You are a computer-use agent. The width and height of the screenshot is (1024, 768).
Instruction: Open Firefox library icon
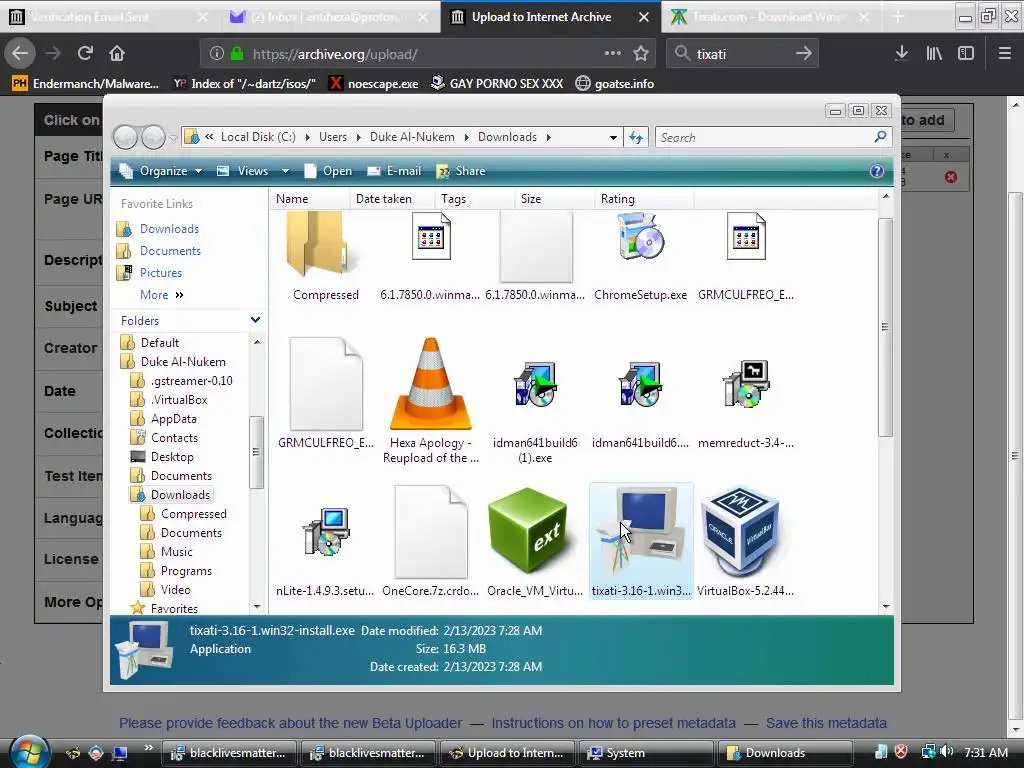tap(934, 54)
